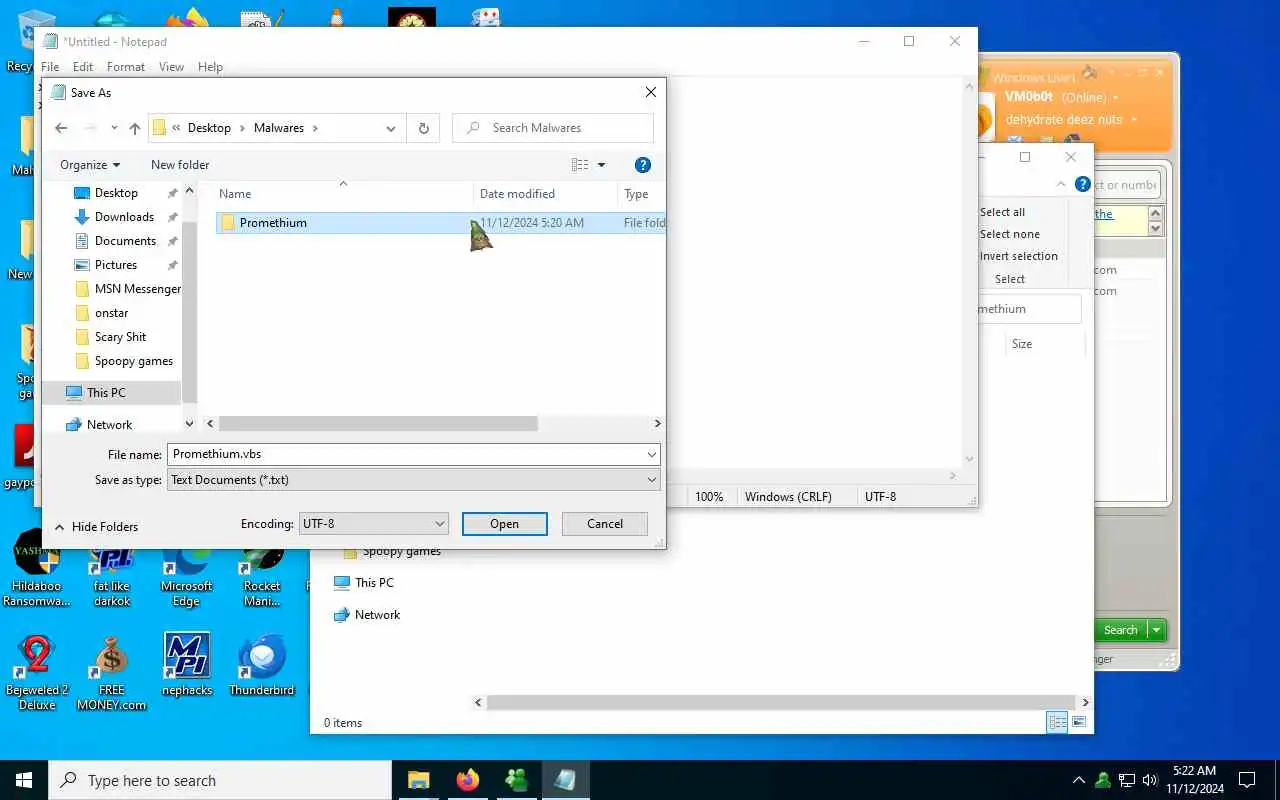
Task: Open Notepad File menu
Action: click(50, 67)
